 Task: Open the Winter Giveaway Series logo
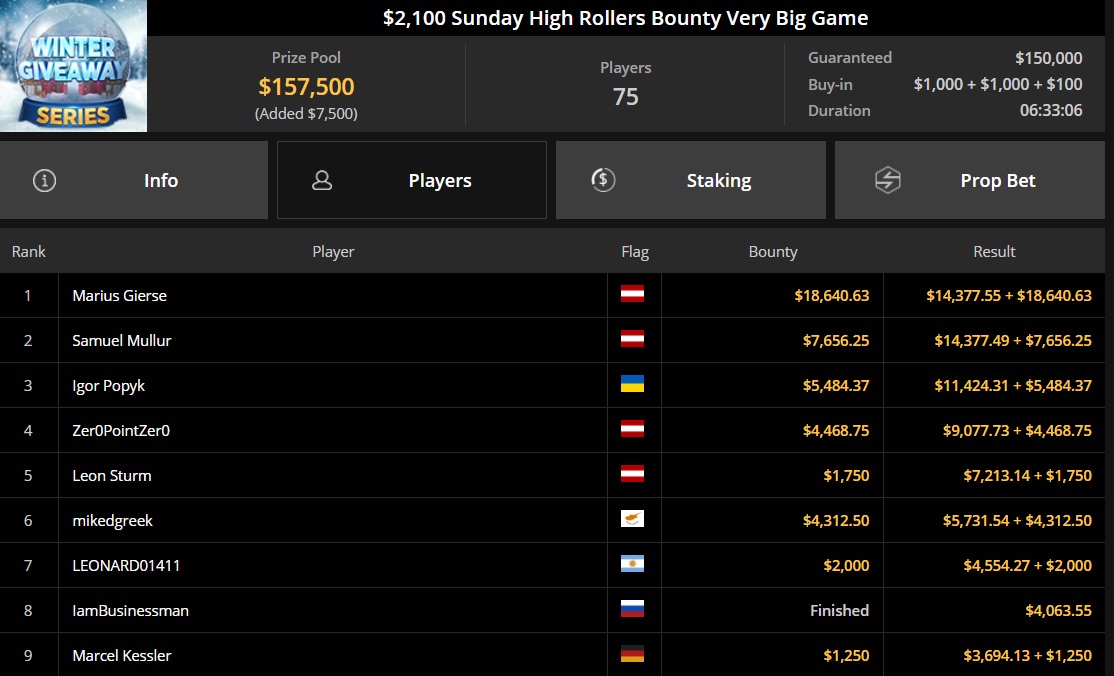coord(73,66)
